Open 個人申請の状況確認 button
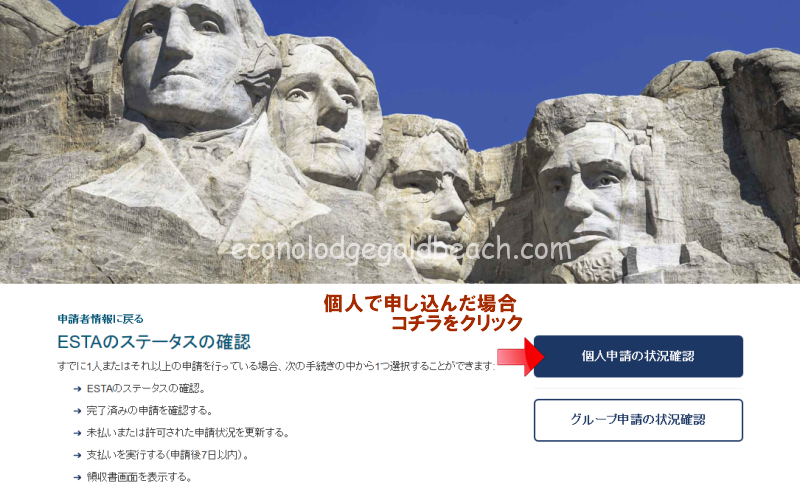The height and width of the screenshot is (500, 800). [x=638, y=356]
